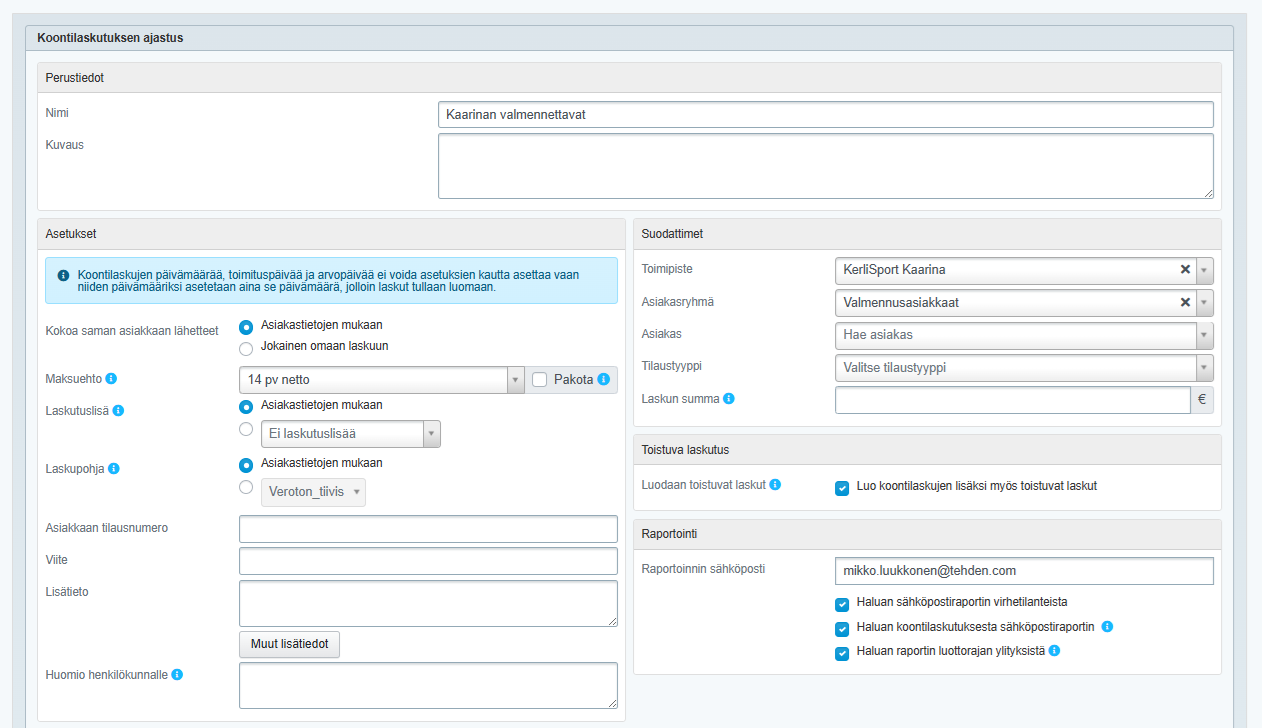The width and height of the screenshot is (1262, 728).
Task: Untick Luo koontilaskujen lisäksi myös toistuvat laskut
Action: (842, 487)
